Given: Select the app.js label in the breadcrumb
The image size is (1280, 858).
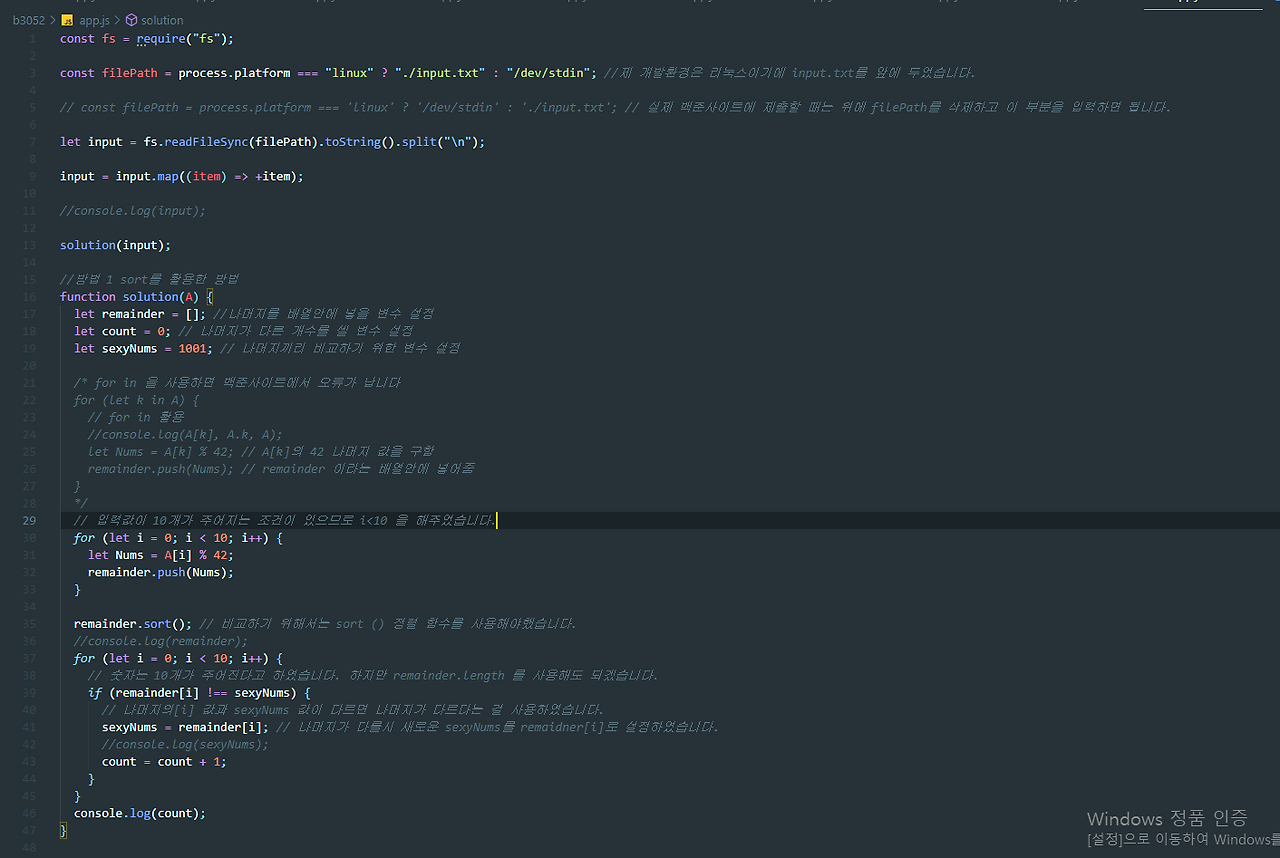Looking at the screenshot, I should coord(93,19).
